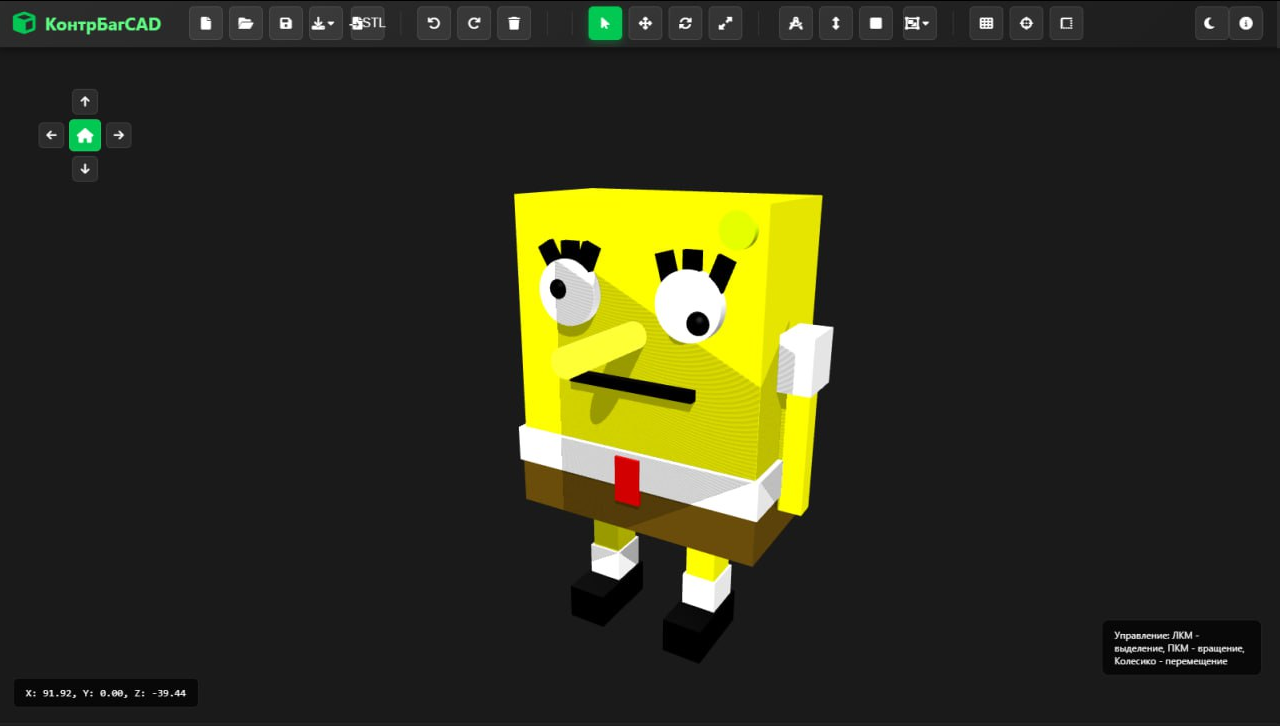Image resolution: width=1280 pixels, height=726 pixels.
Task: Select the red tie on the model
Action: pos(628,480)
